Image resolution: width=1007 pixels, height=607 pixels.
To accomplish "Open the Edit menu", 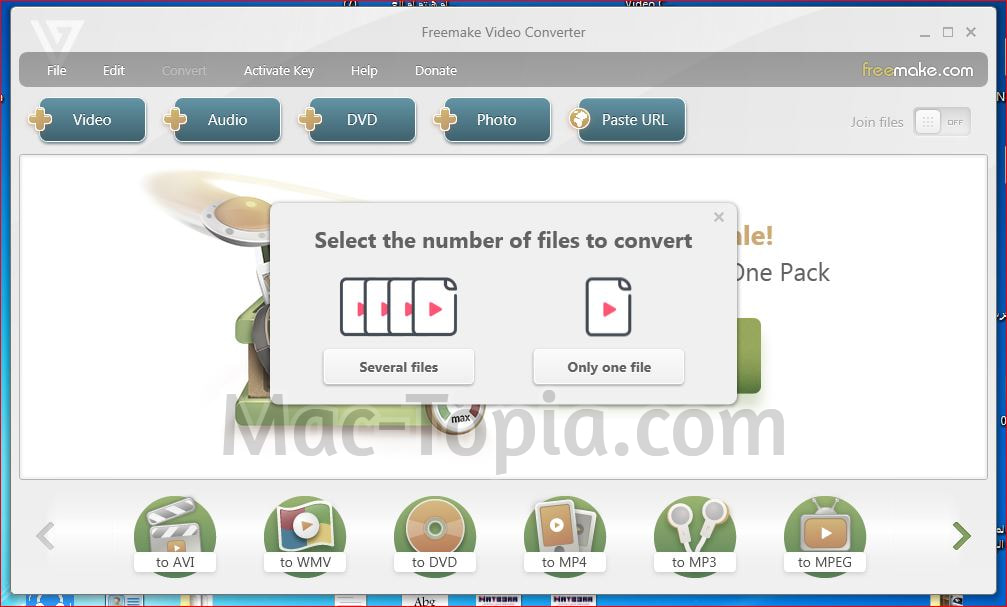I will click(114, 71).
